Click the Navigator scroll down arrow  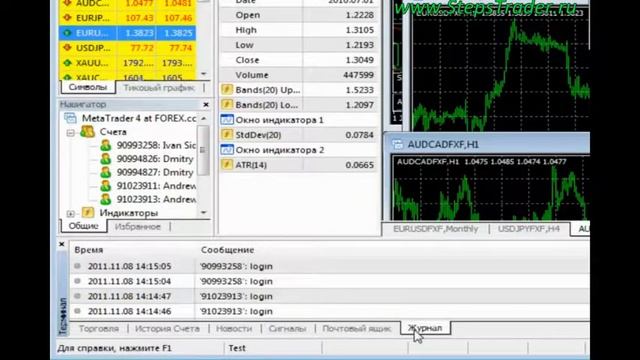pyautogui.click(x=204, y=213)
